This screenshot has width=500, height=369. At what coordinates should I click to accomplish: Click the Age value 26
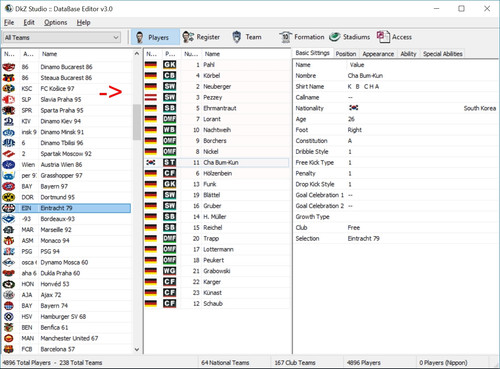pyautogui.click(x=351, y=119)
